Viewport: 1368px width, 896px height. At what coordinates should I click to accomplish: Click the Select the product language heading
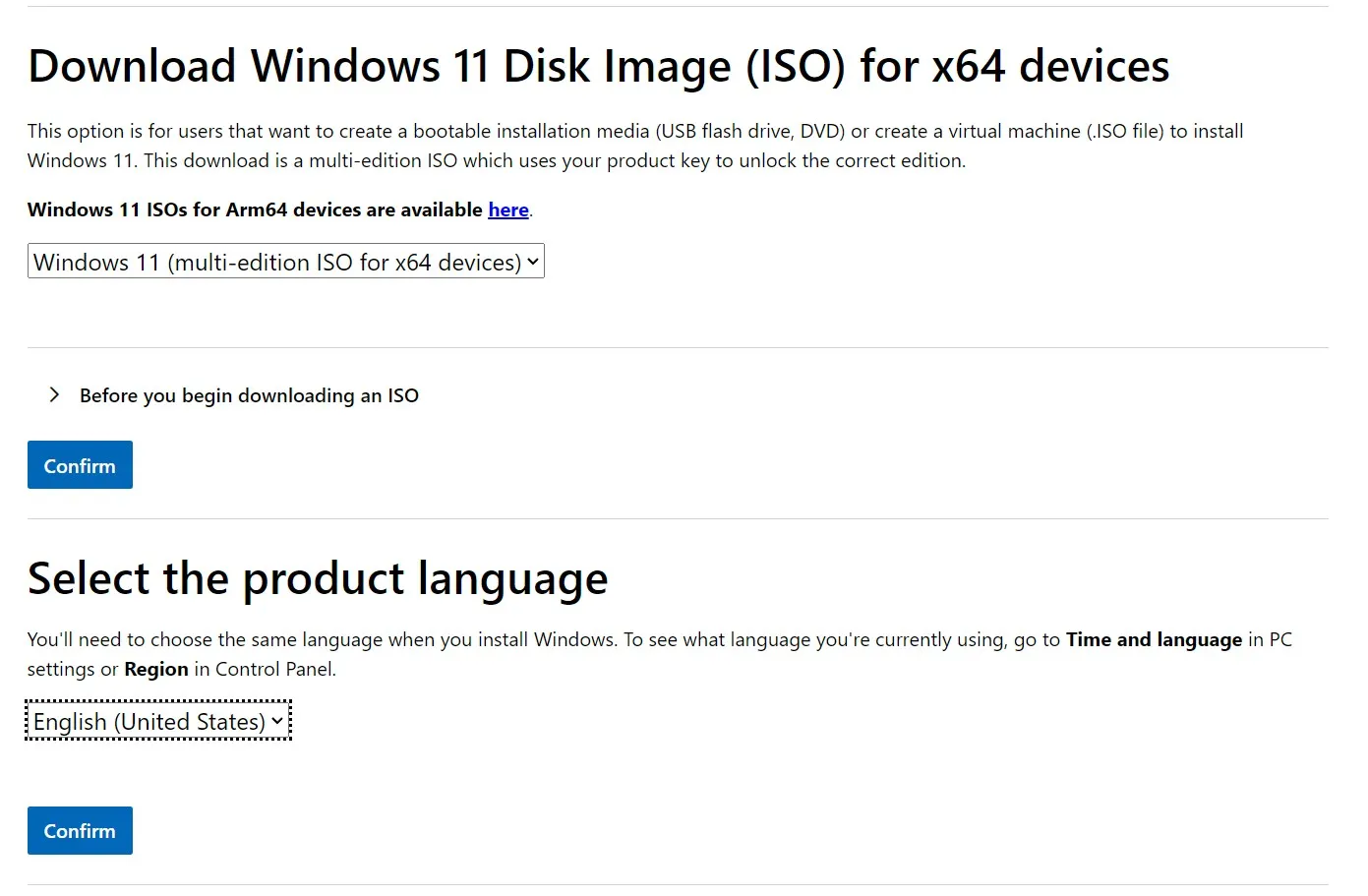click(x=318, y=578)
